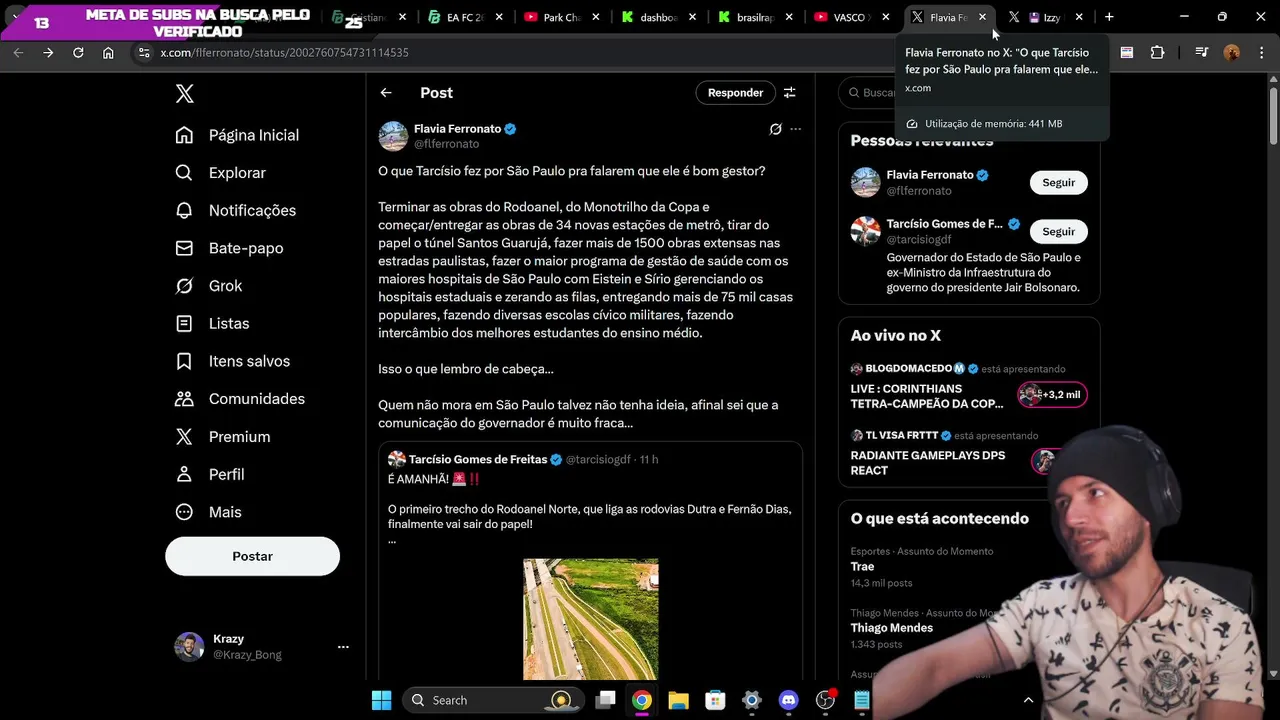1280x720 pixels.
Task: Switch to the EA FC tab
Action: pyautogui.click(x=465, y=17)
